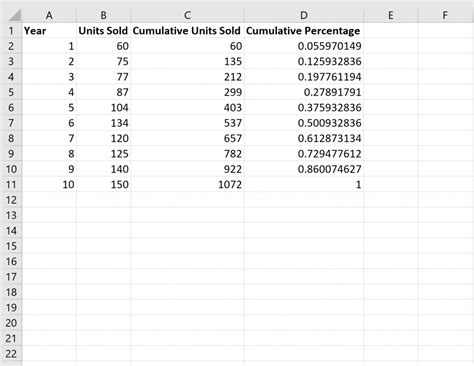Select the Year 10 cell in column A
Screen dimensions: 474x366
tap(49, 184)
